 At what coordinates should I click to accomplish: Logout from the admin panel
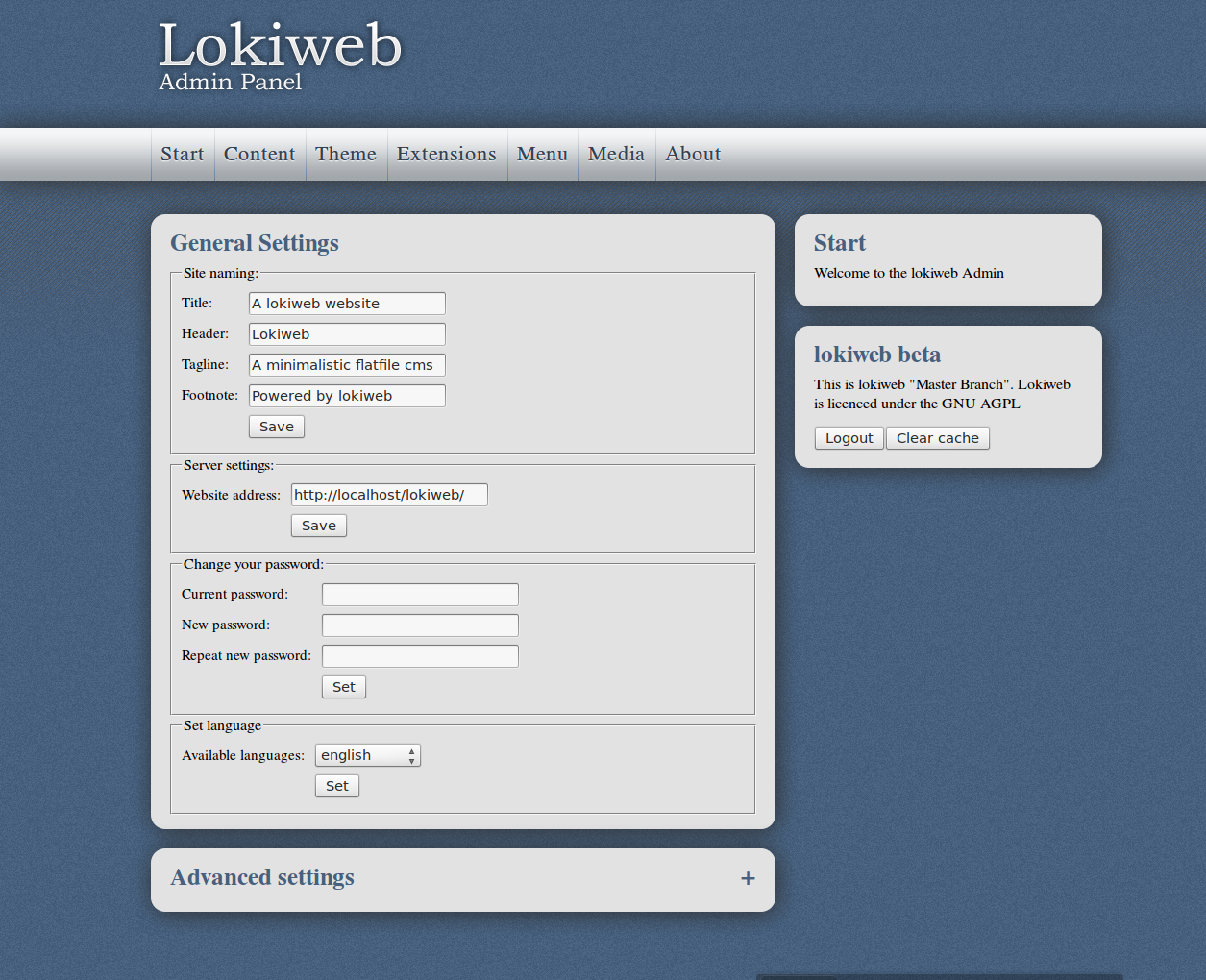[x=849, y=437]
